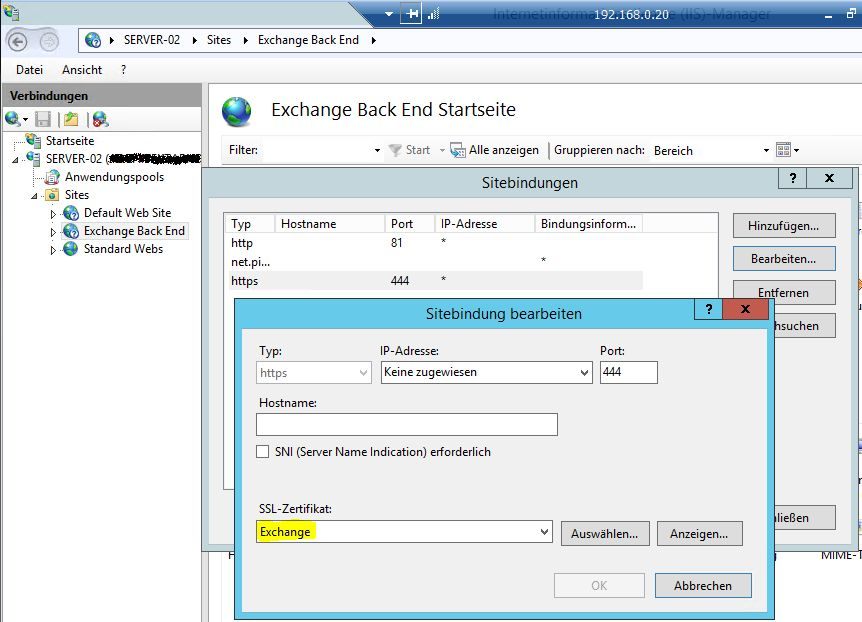Open the Typ dropdown showing https
Image resolution: width=862 pixels, height=622 pixels.
click(313, 373)
